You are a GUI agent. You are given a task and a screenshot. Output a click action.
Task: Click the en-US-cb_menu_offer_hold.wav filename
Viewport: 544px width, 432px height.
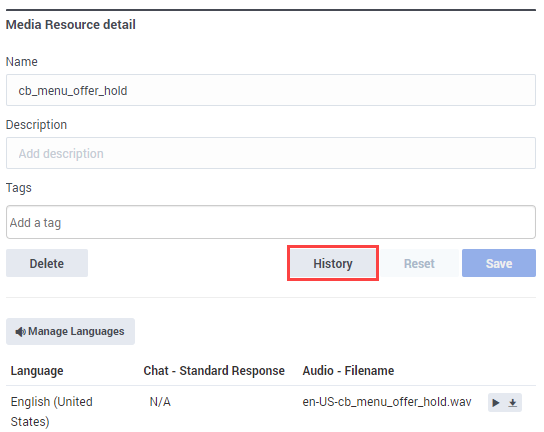[x=387, y=402]
